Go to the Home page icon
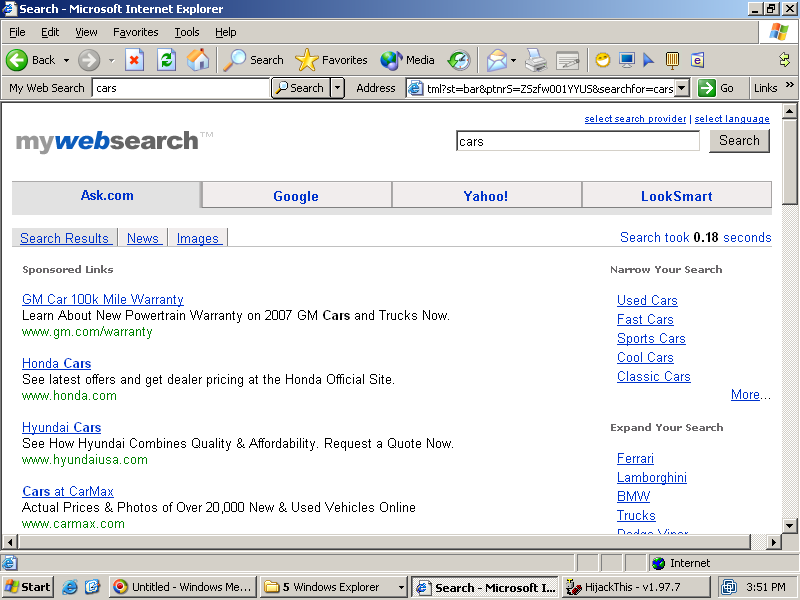Screen dimensions: 800x600 click(x=198, y=60)
